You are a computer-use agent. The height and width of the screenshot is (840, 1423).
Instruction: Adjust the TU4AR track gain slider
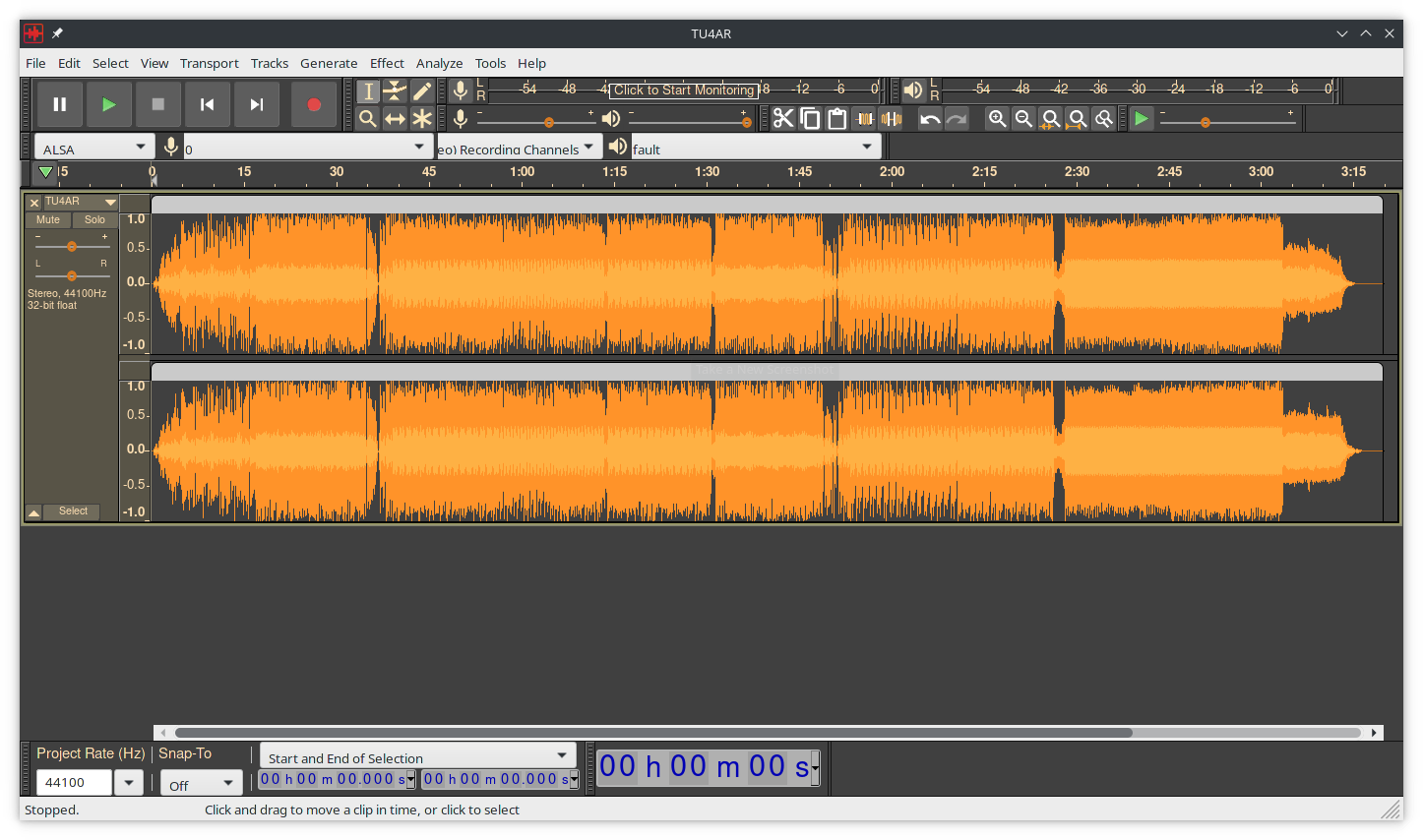pyautogui.click(x=72, y=246)
